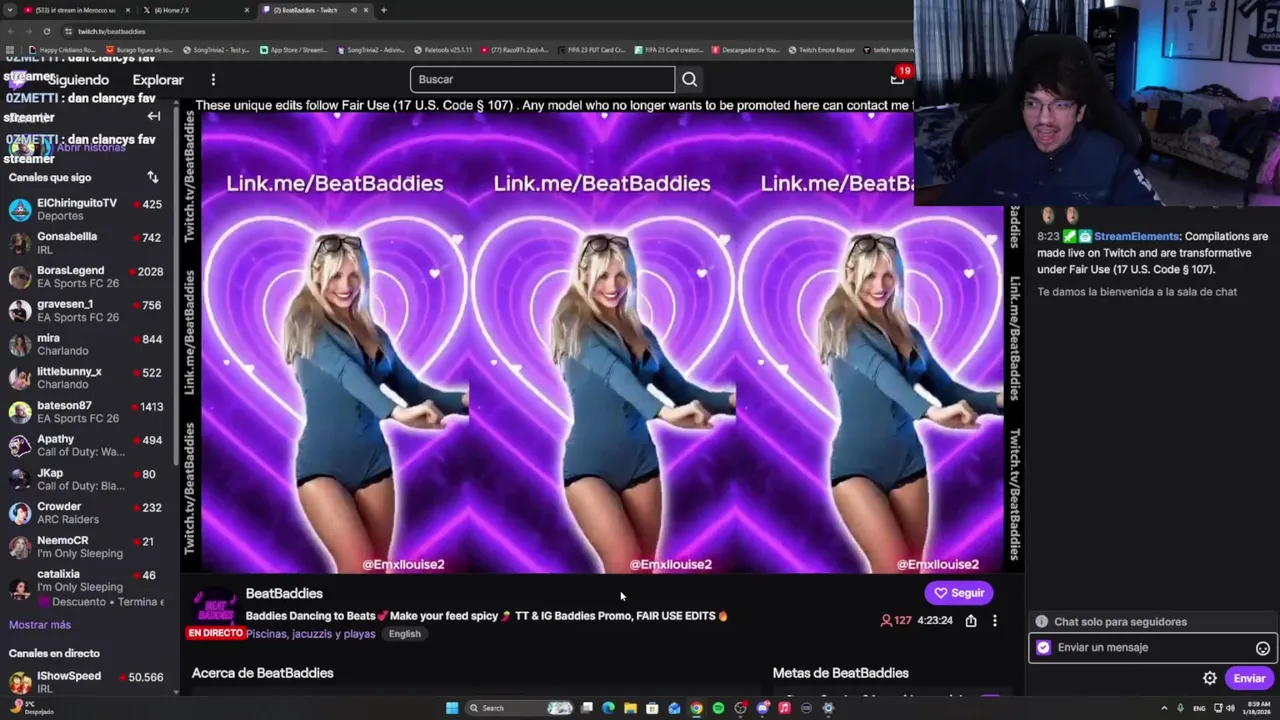This screenshot has height=720, width=1280.
Task: Click the ENG language indicator in tray
Action: [x=1200, y=708]
